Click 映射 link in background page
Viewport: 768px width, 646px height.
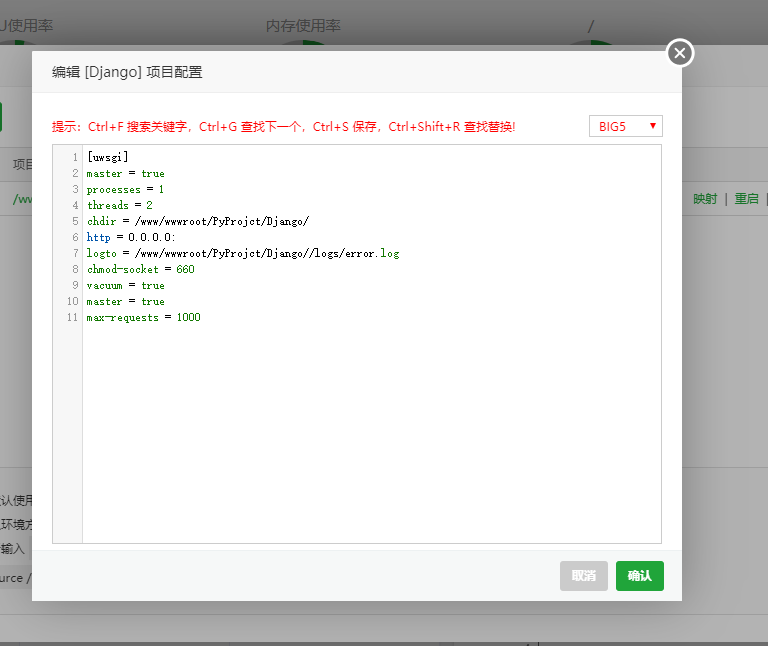(x=705, y=199)
